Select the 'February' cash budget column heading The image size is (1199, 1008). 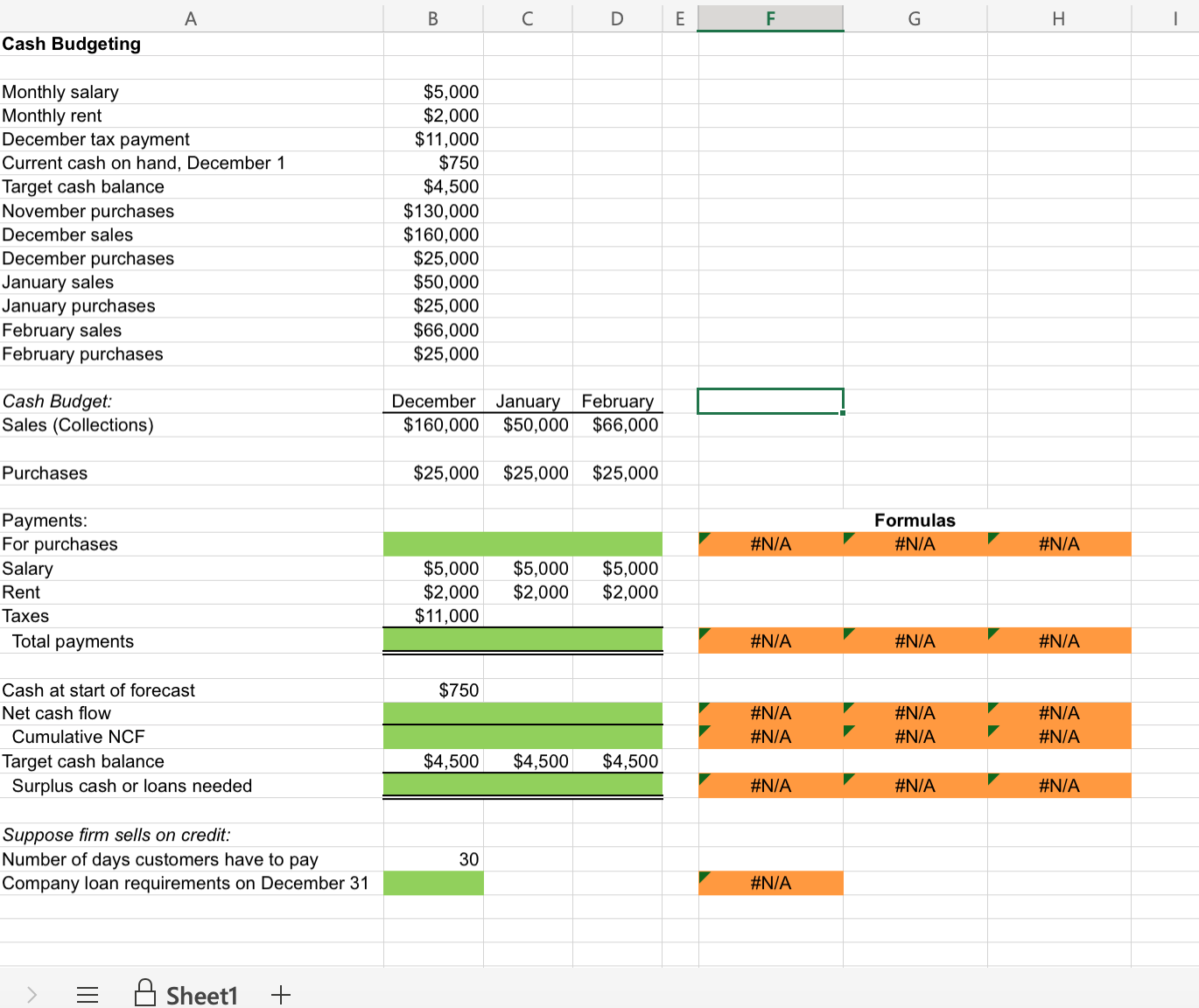(x=618, y=401)
